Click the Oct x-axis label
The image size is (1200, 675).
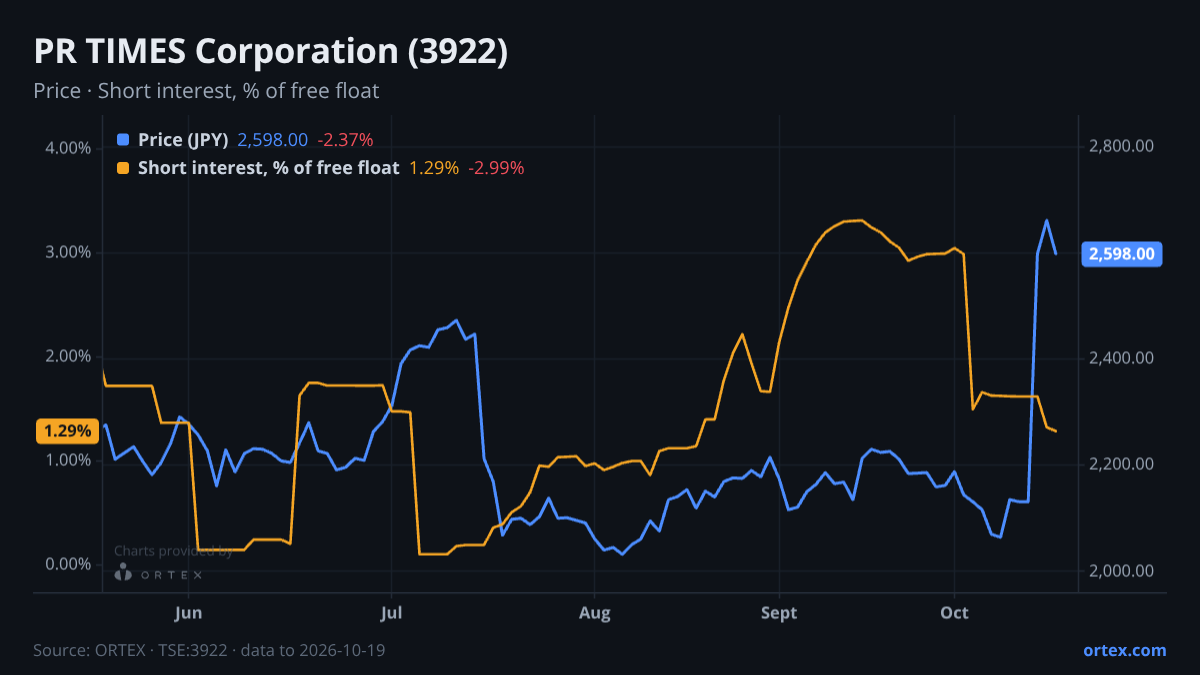point(955,613)
